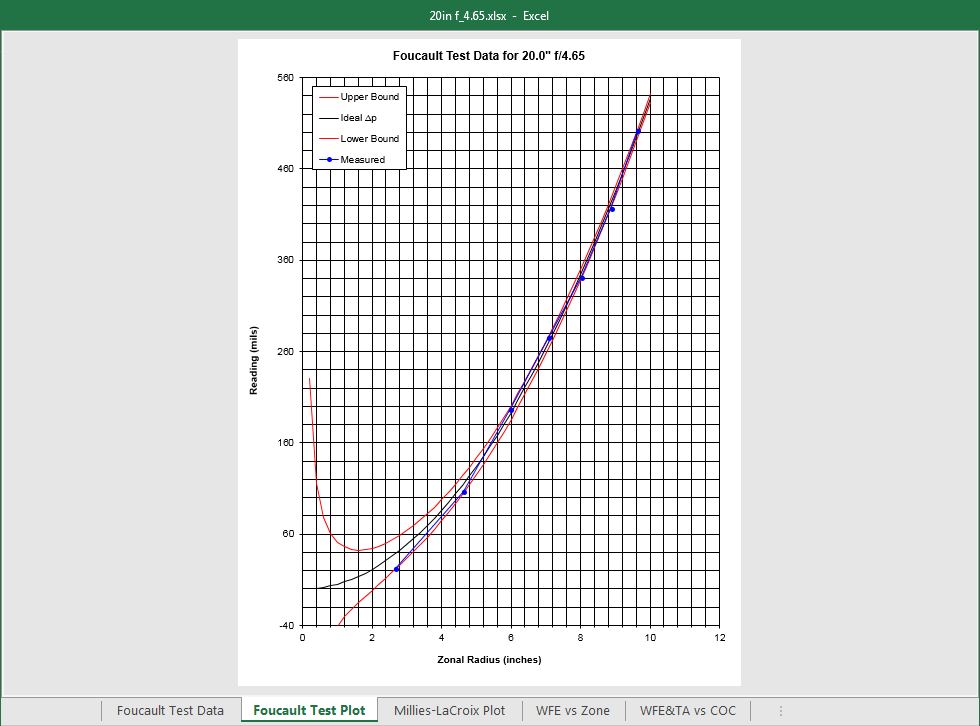Click the blue Measured marker in legend
Viewport: 980px width, 726px height.
(x=328, y=160)
